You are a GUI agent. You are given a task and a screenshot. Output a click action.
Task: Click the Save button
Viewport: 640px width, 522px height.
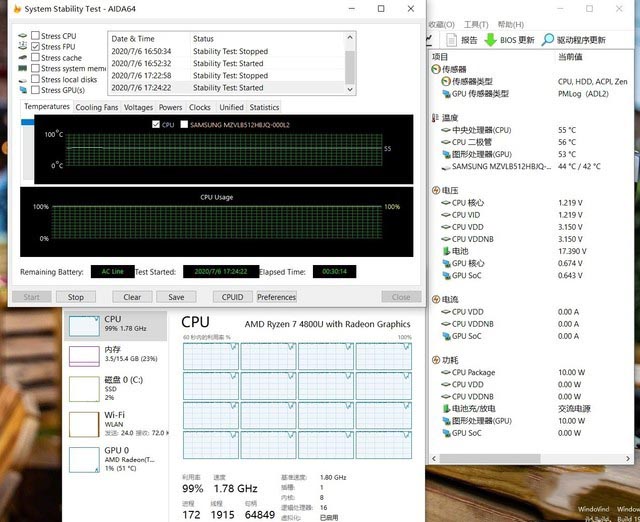176,297
